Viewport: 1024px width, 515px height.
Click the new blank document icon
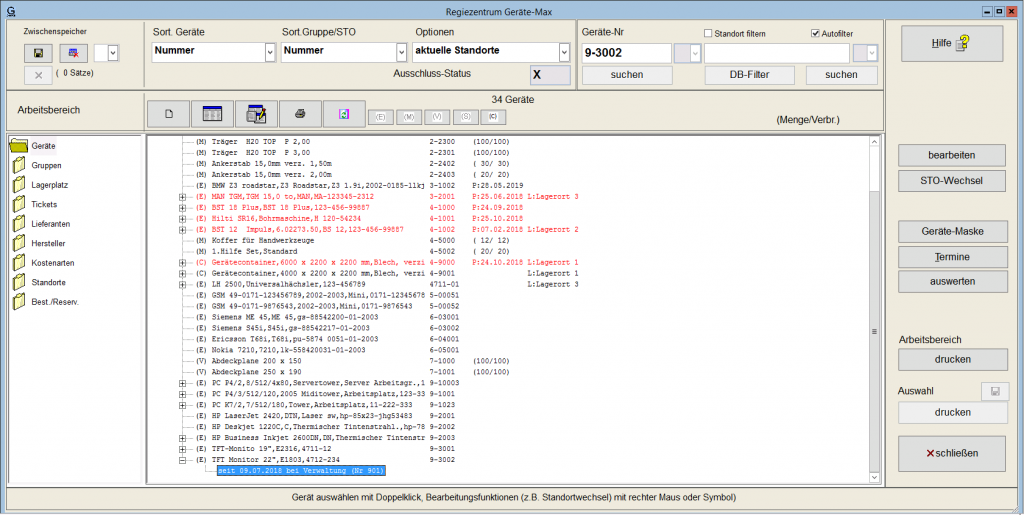coord(169,114)
